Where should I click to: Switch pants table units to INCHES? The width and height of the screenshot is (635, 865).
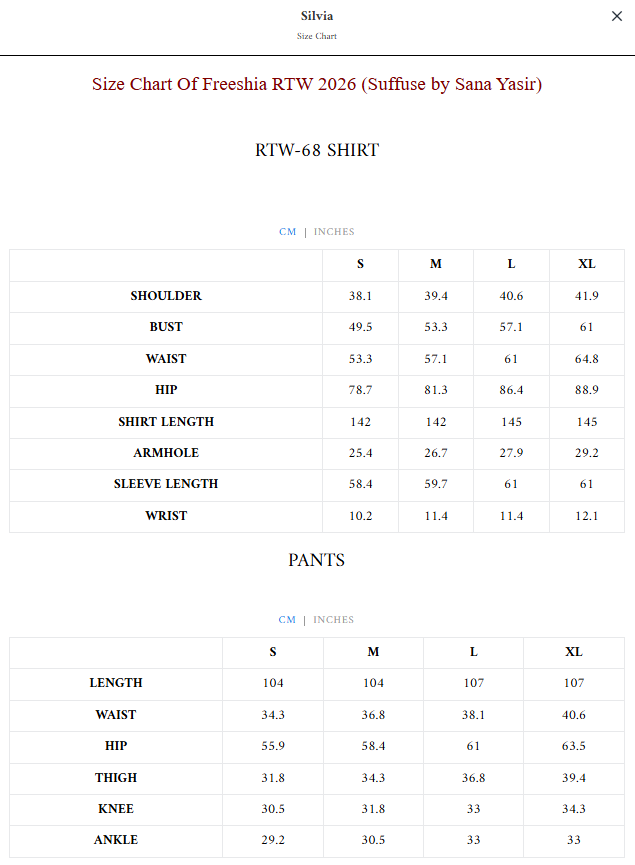(333, 620)
